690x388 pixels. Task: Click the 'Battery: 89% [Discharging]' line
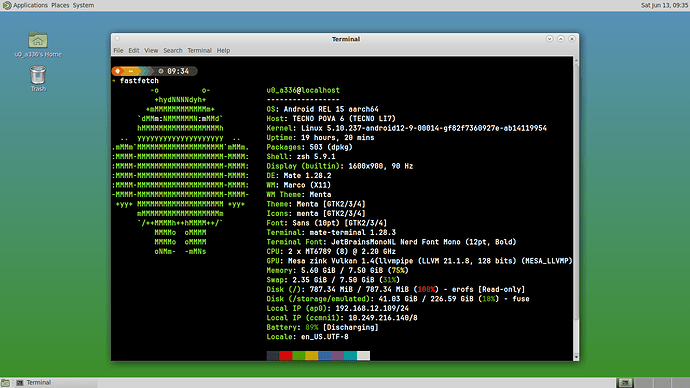point(323,327)
